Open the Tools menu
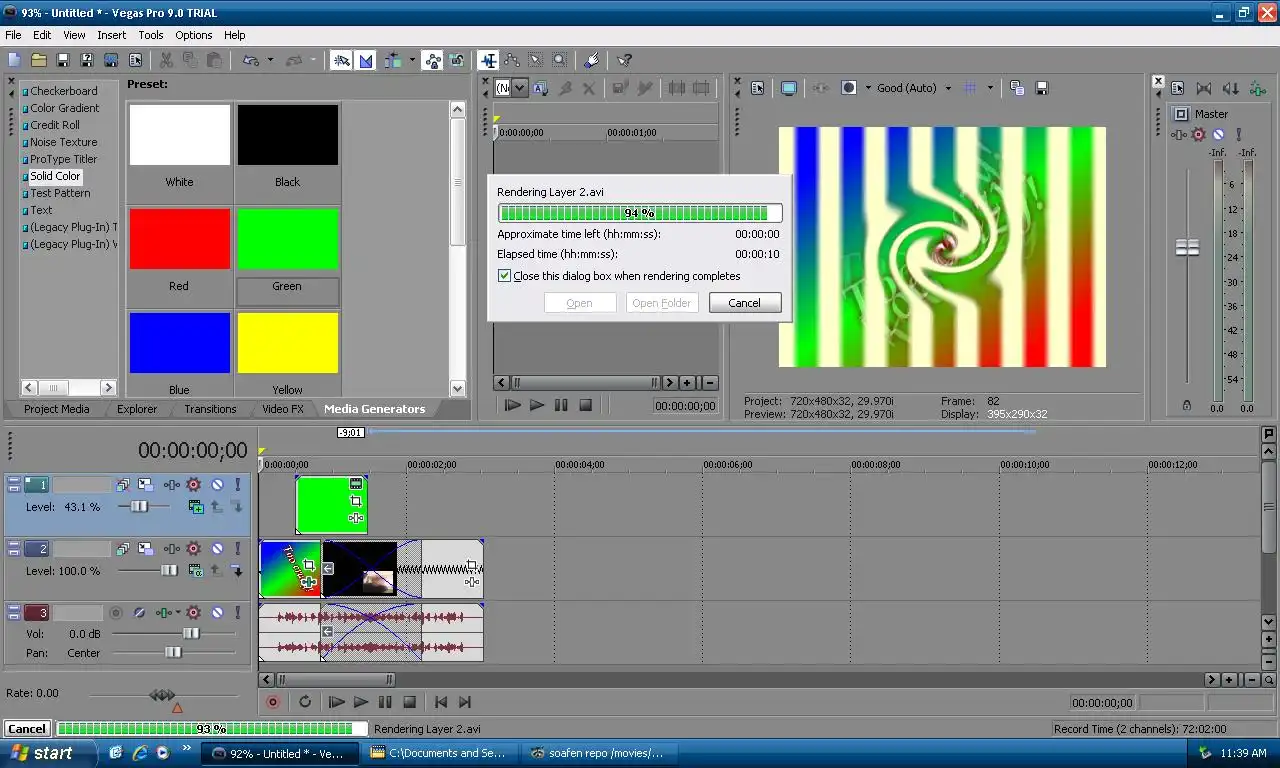The width and height of the screenshot is (1280, 768). point(151,35)
